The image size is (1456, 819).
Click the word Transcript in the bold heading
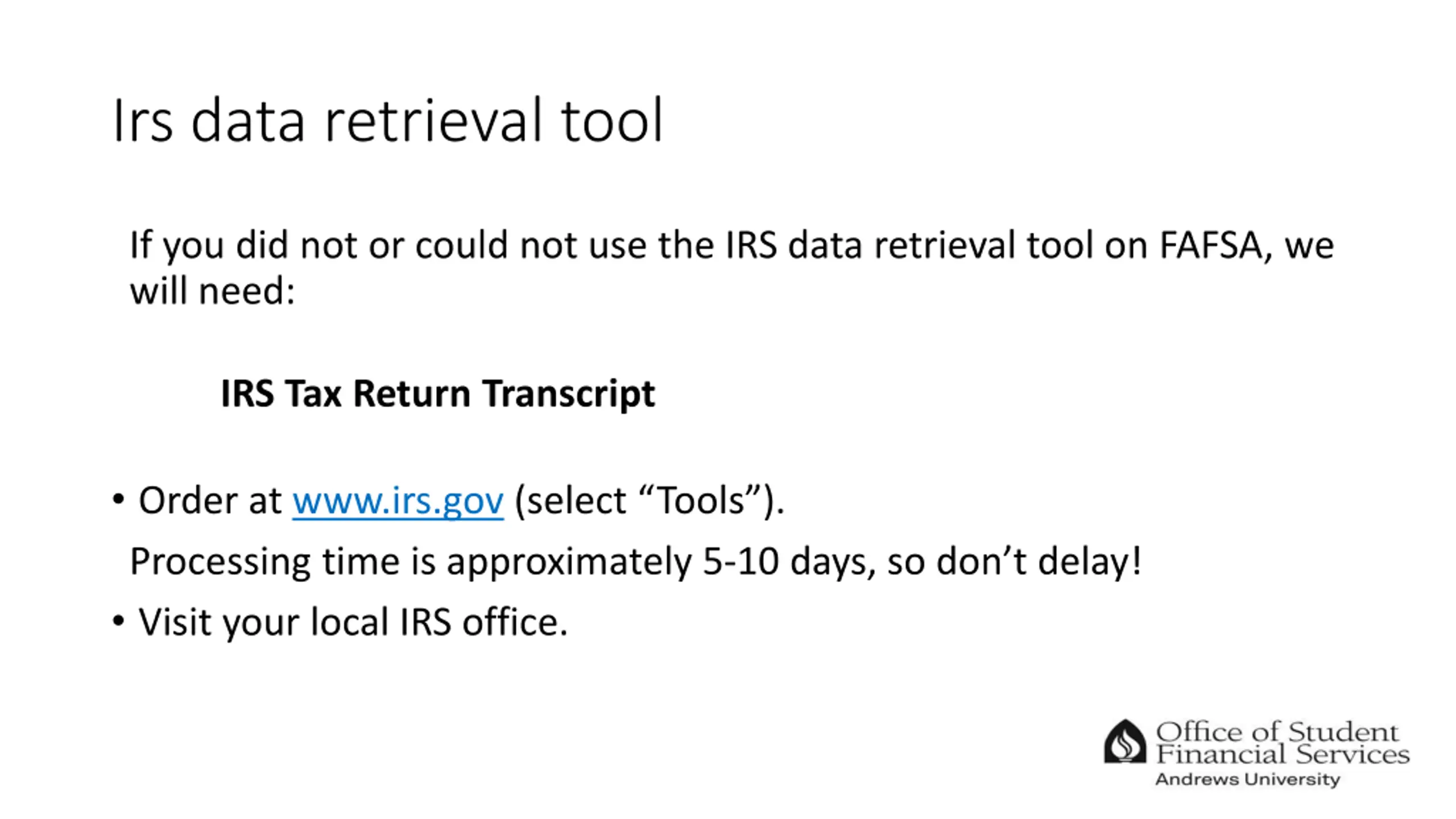coord(569,394)
